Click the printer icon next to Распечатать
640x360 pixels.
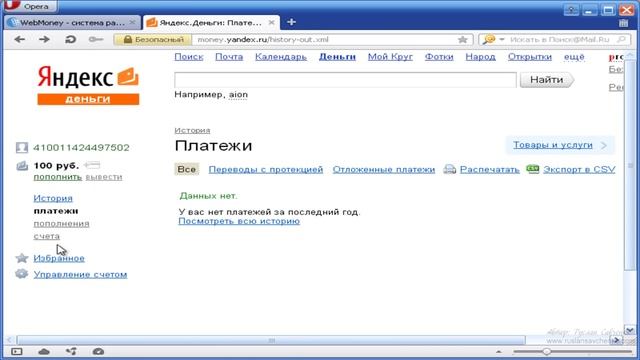[450, 169]
